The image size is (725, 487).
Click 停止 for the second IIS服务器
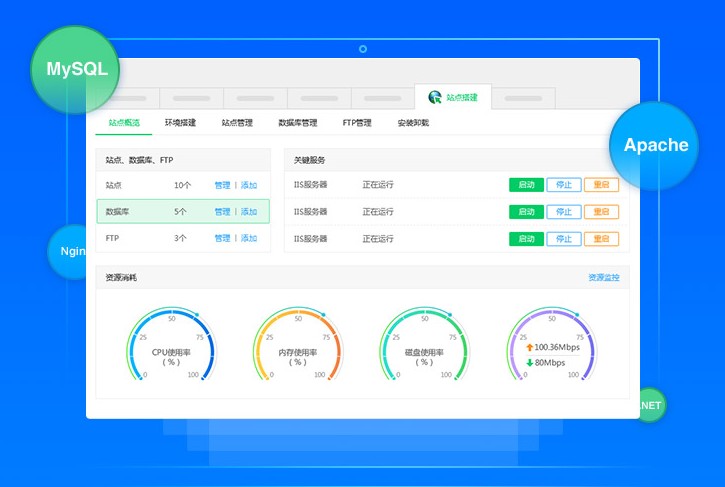pyautogui.click(x=564, y=212)
